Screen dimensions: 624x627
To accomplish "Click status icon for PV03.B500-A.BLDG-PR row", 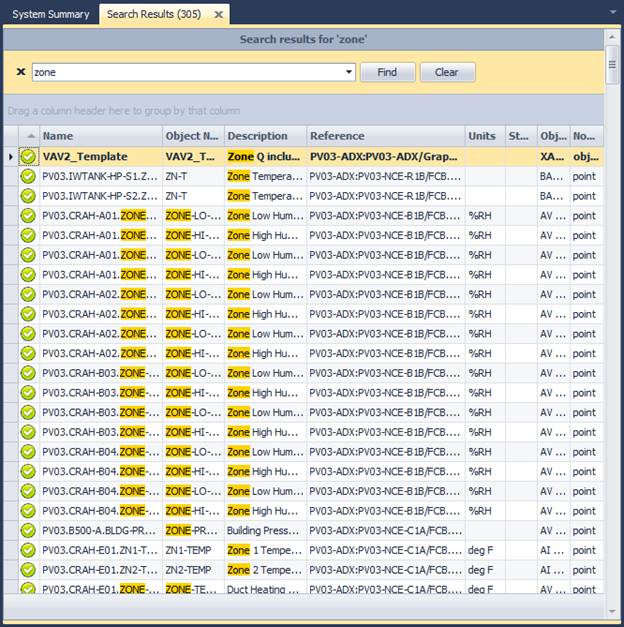I will [28, 530].
